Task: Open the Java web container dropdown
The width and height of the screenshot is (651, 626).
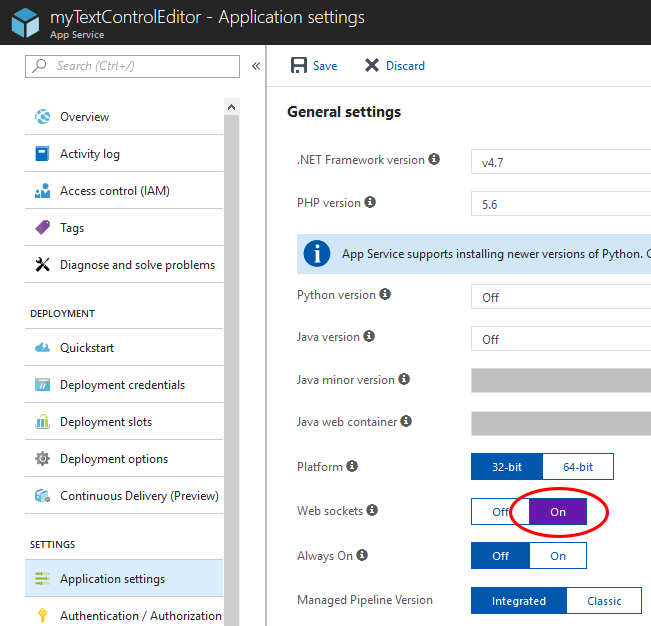Action: pyautogui.click(x=561, y=423)
